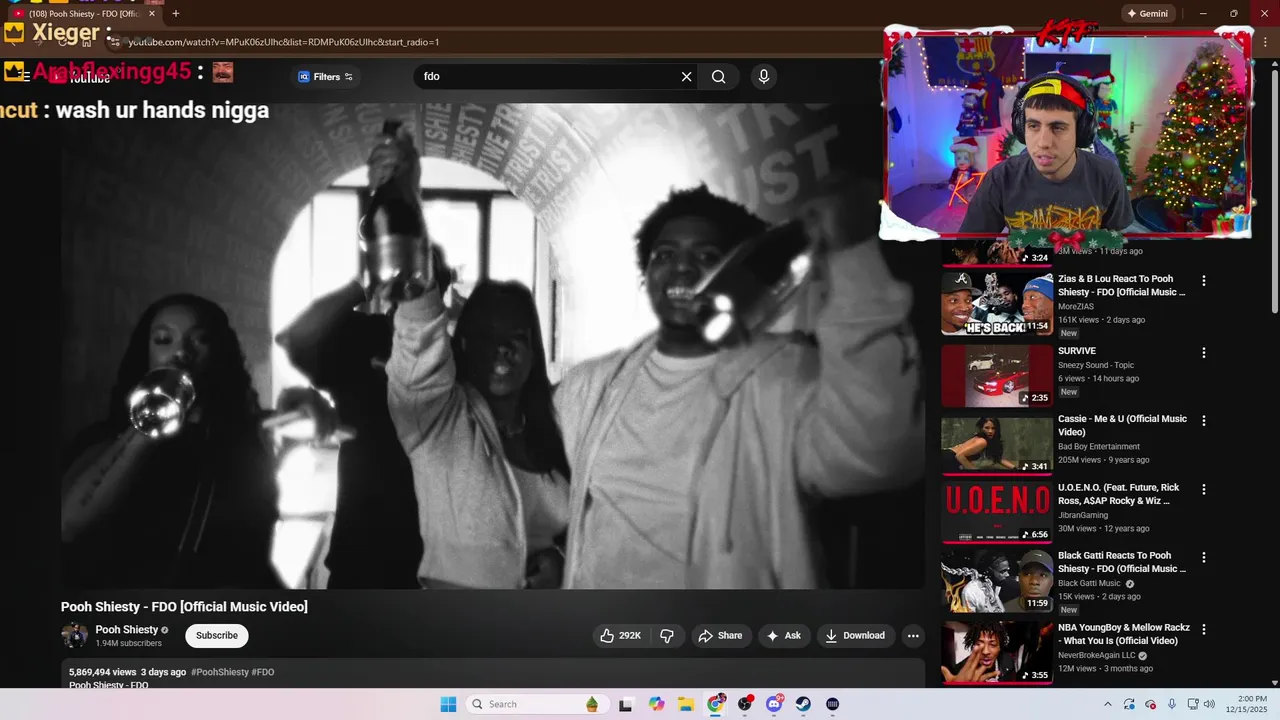Open options for Zias & B Lou video
The height and width of the screenshot is (720, 1280).
coord(1204,281)
